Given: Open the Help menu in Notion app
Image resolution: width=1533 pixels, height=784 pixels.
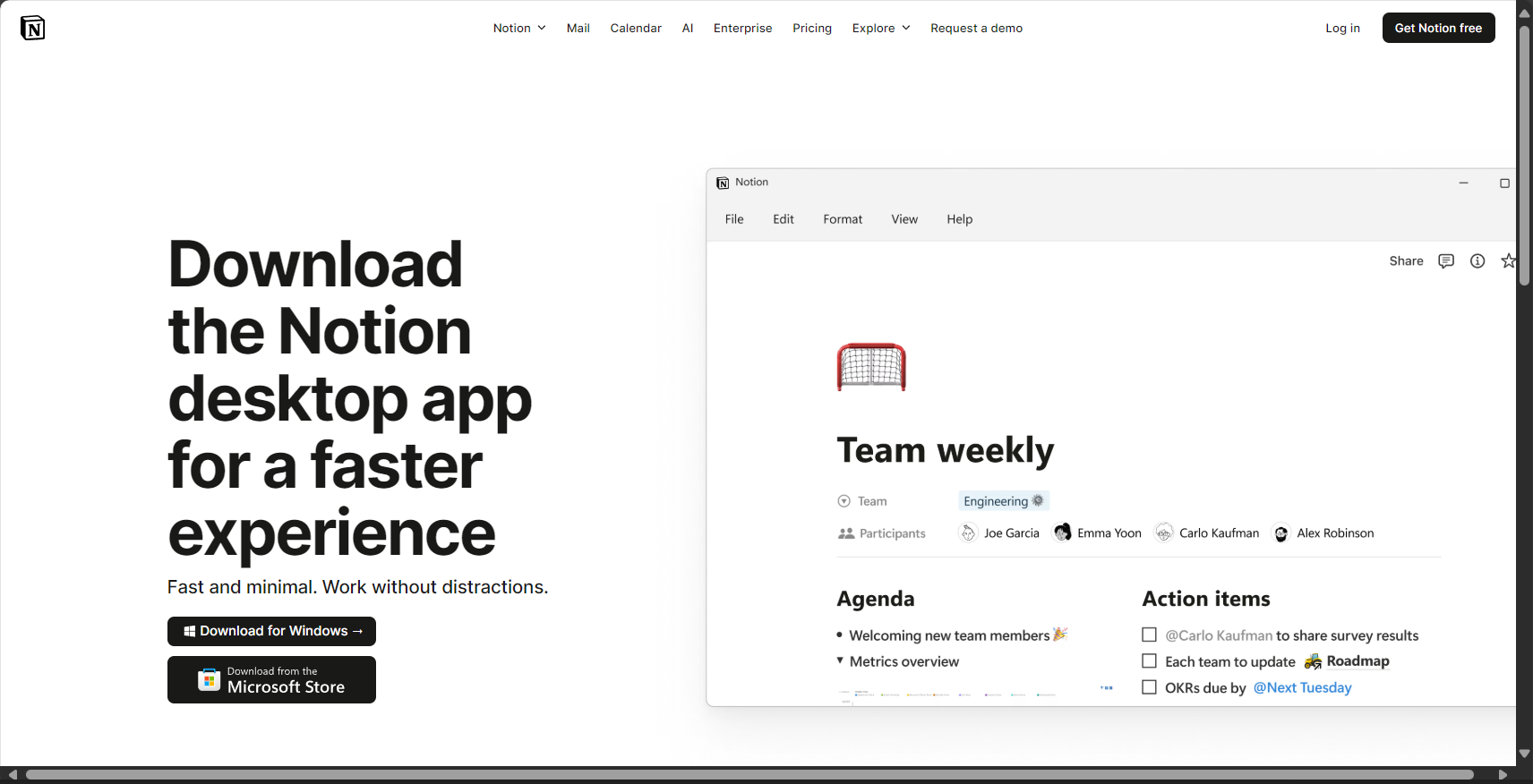Looking at the screenshot, I should tap(960, 219).
